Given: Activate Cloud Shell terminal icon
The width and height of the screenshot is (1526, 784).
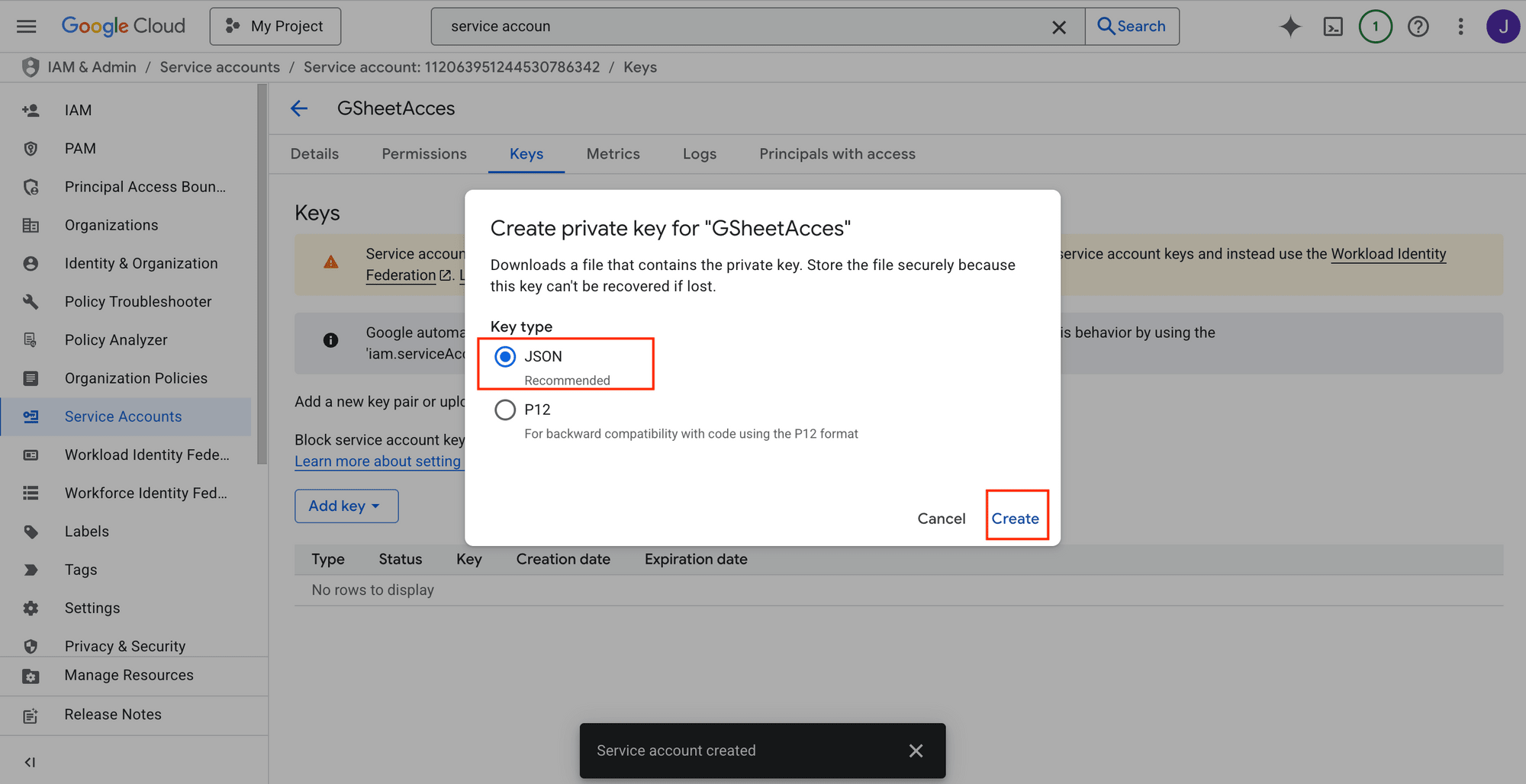Looking at the screenshot, I should pyautogui.click(x=1333, y=27).
